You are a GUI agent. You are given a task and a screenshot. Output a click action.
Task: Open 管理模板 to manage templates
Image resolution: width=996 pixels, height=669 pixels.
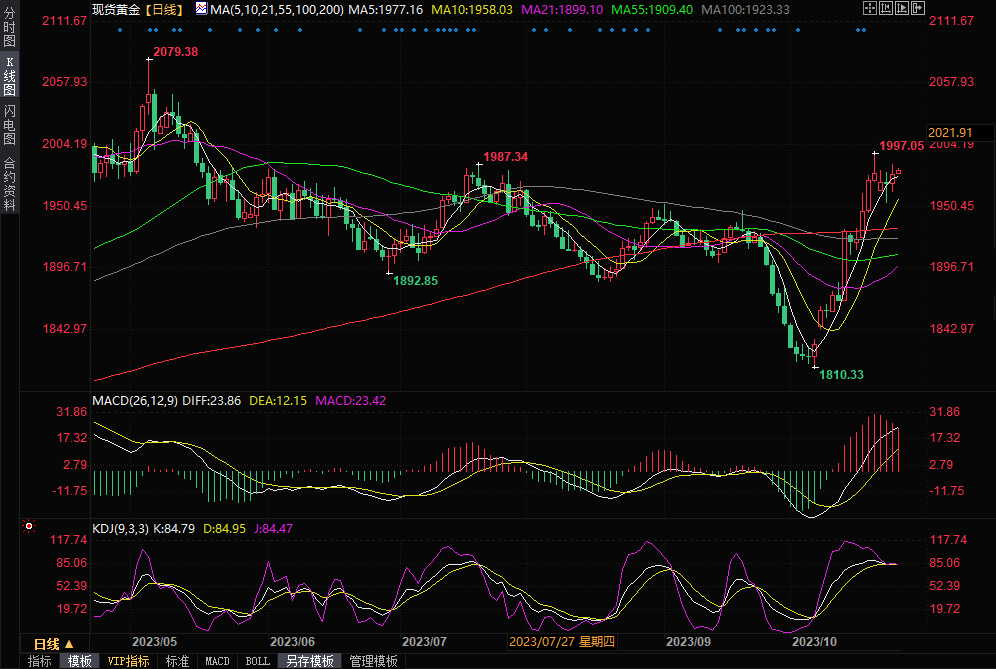(373, 661)
